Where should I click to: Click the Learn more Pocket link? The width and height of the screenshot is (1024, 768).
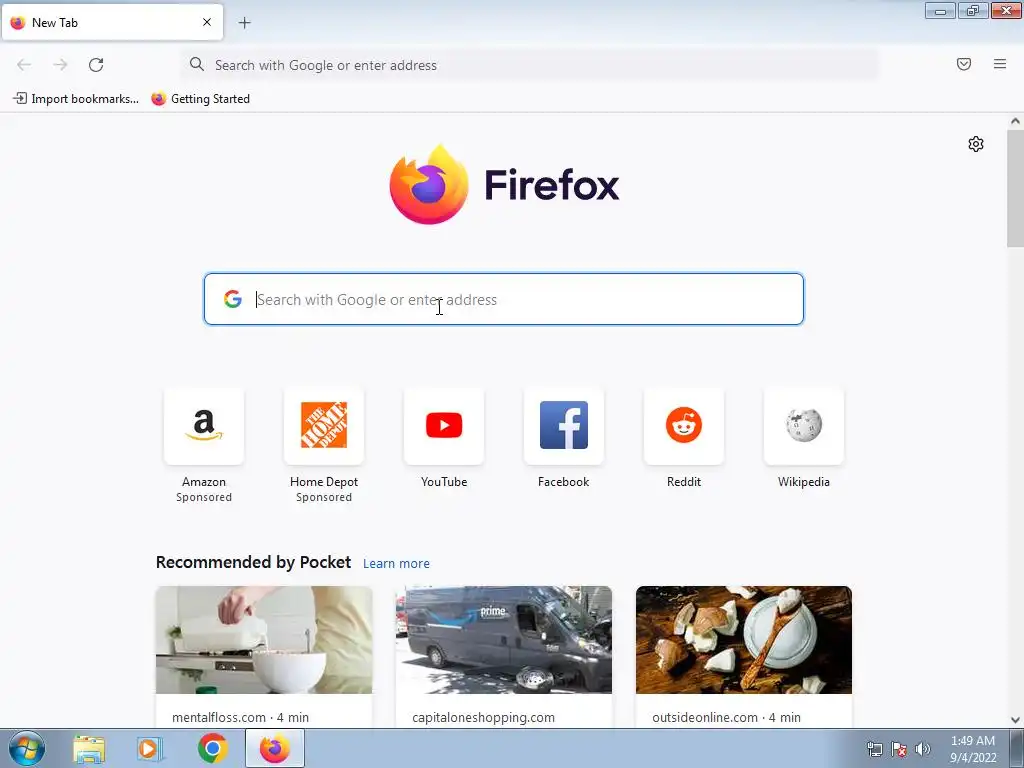[x=396, y=564]
